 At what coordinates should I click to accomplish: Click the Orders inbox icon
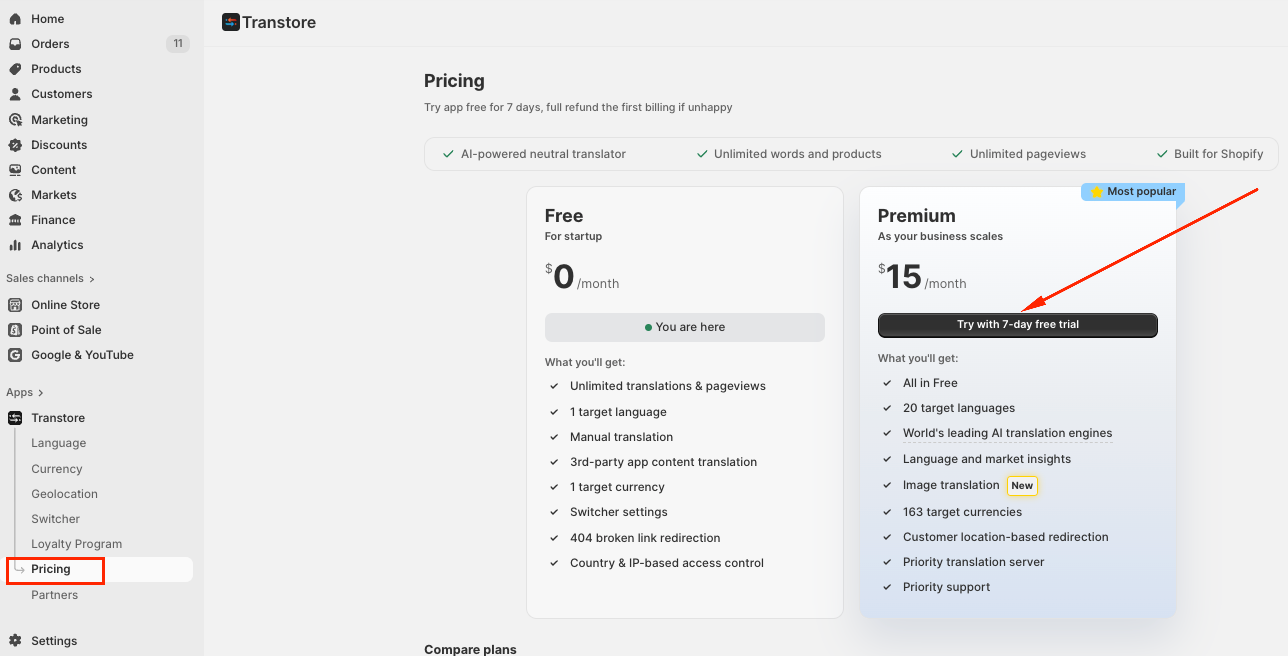(x=15, y=44)
